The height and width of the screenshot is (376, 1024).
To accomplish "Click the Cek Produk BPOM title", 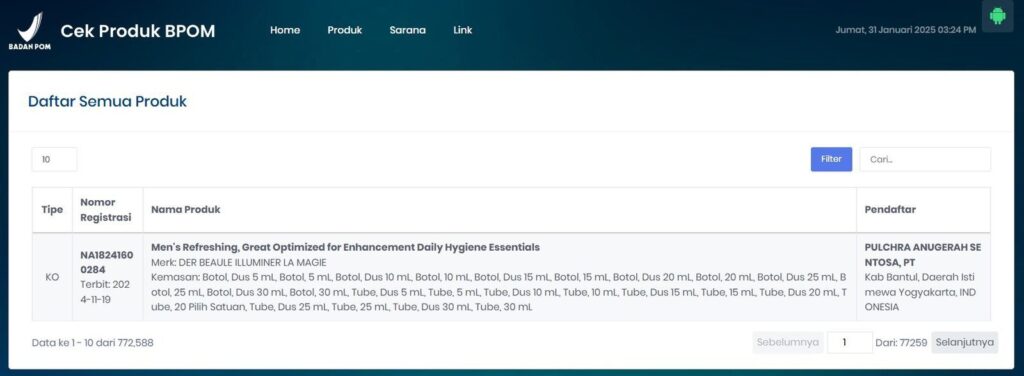I will [x=138, y=31].
